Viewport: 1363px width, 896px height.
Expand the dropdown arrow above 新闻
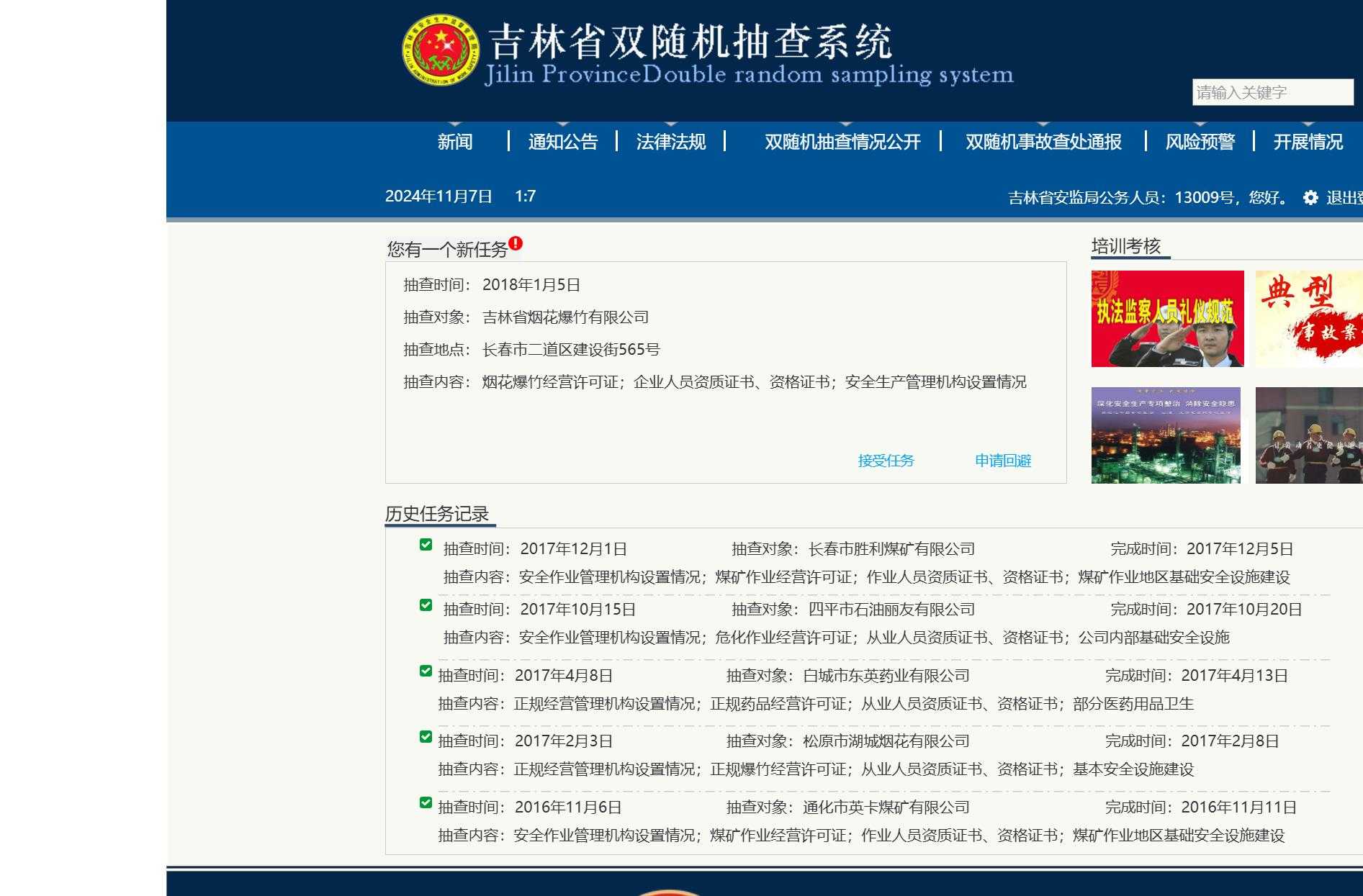[x=454, y=124]
